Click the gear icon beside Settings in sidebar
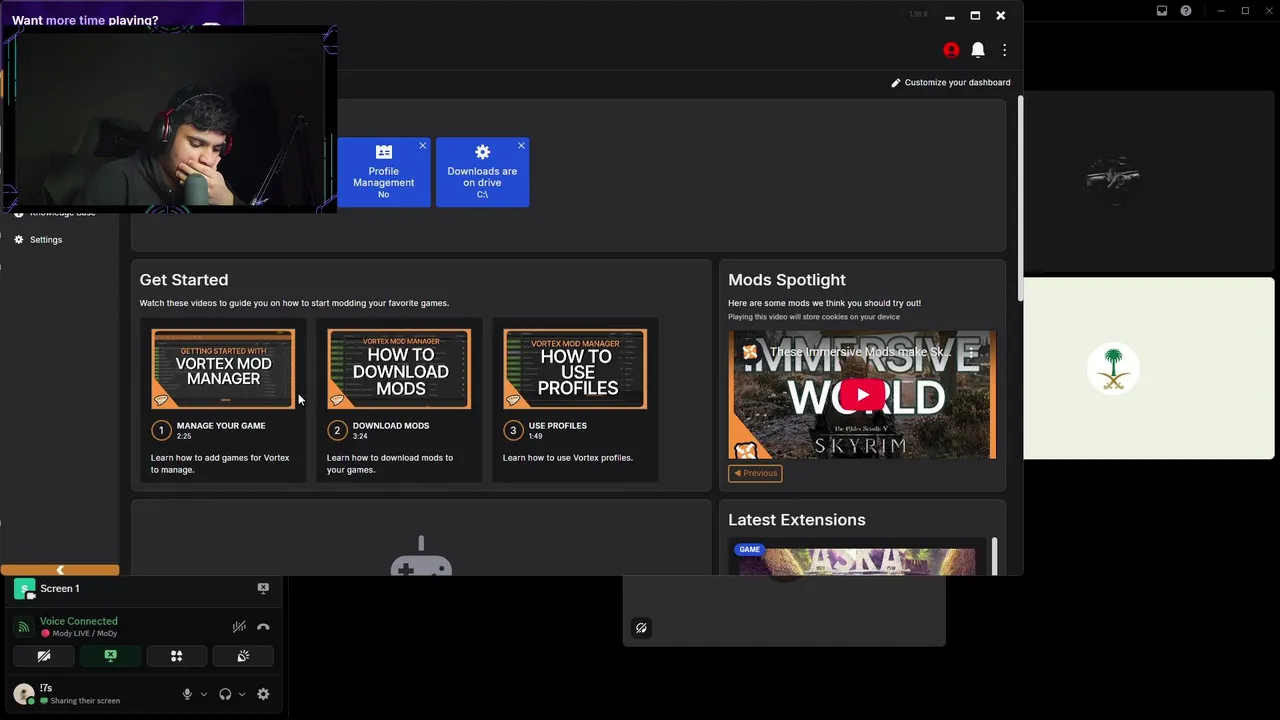This screenshot has width=1280, height=720. coord(18,240)
